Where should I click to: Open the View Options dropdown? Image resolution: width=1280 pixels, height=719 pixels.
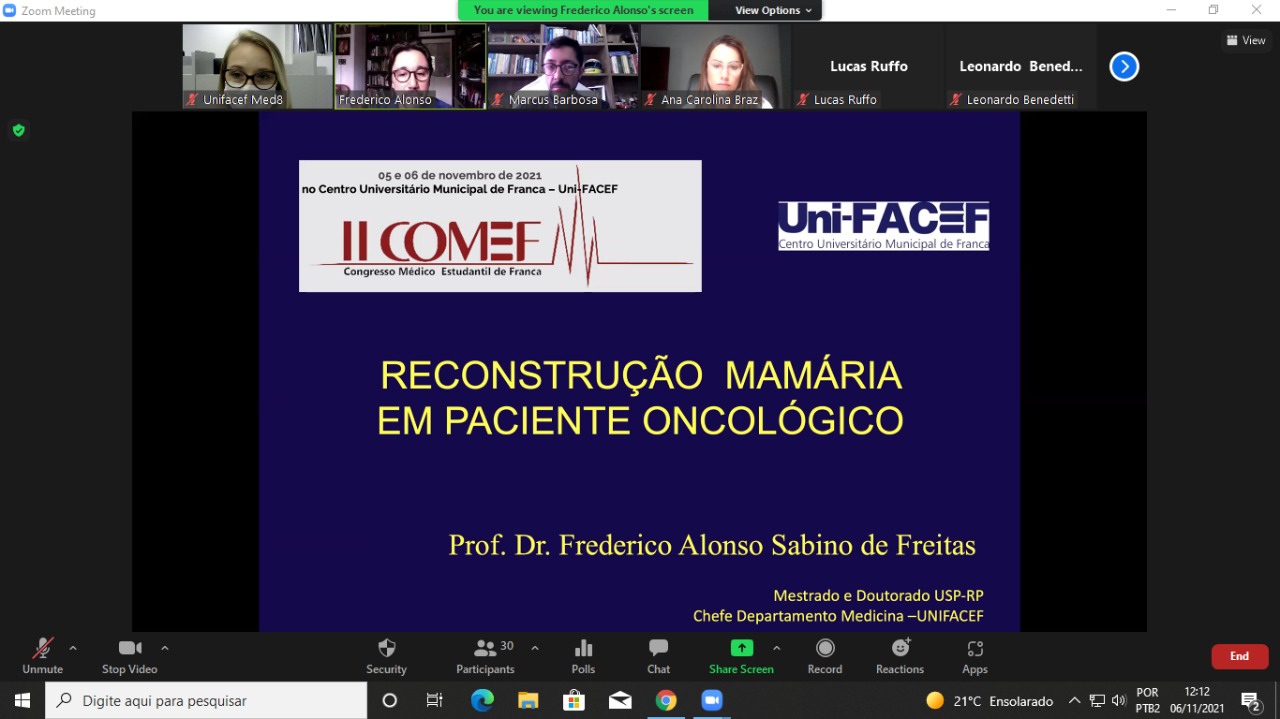click(773, 10)
